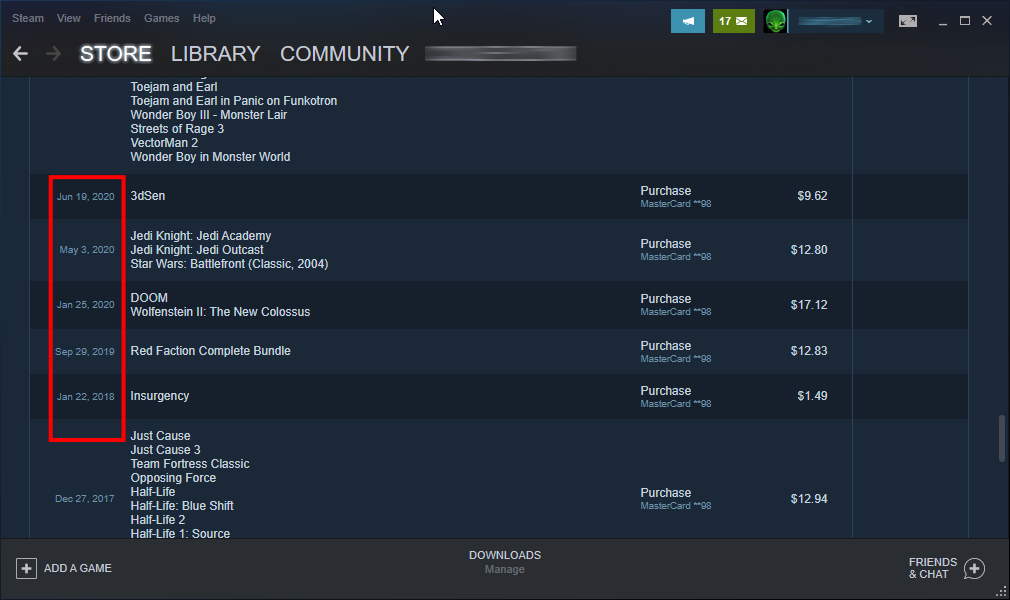
Task: Open the inbox showing 17 notifications
Action: 733,20
